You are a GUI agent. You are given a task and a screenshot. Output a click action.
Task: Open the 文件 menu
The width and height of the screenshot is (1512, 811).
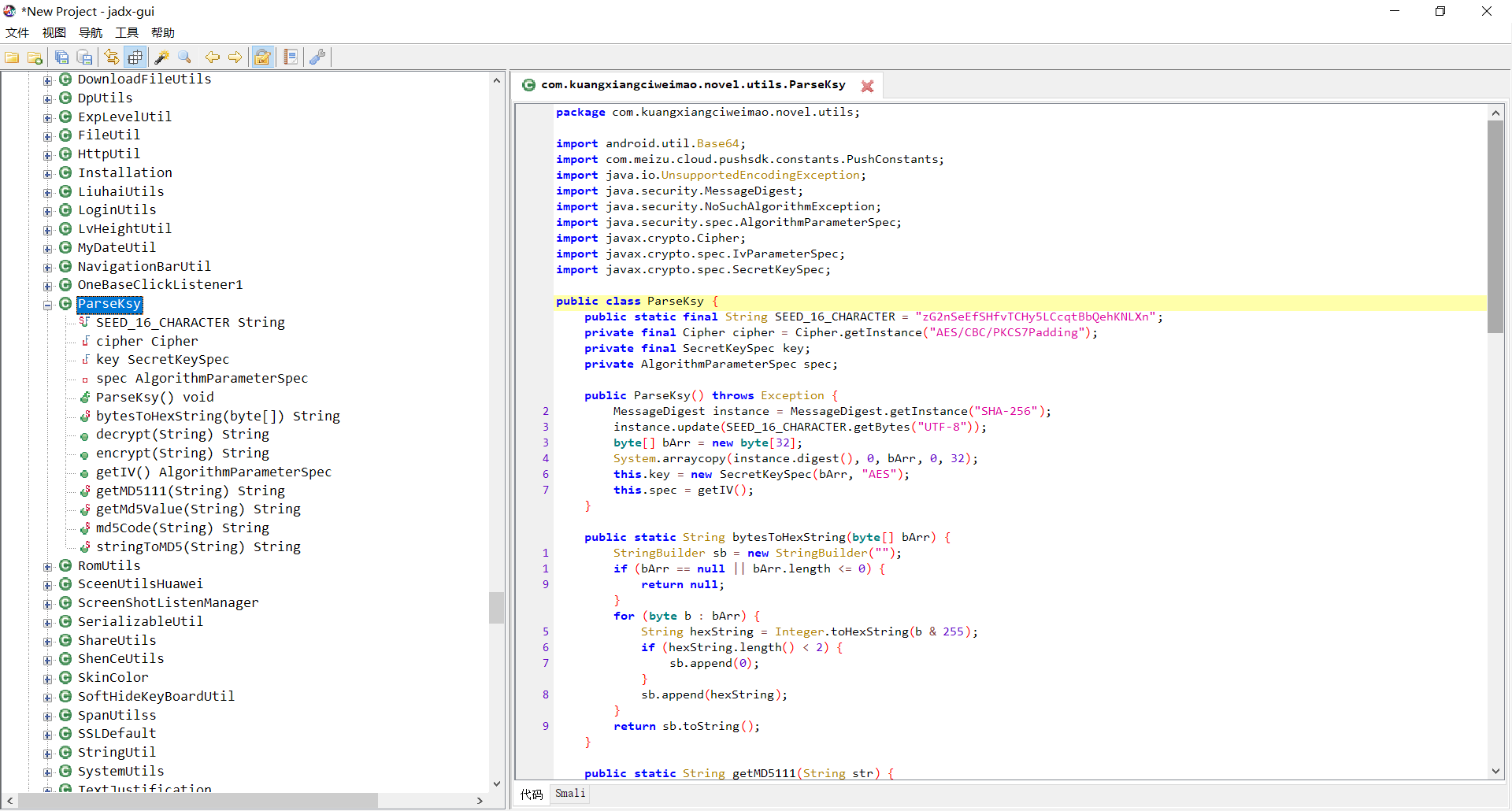[x=17, y=33]
